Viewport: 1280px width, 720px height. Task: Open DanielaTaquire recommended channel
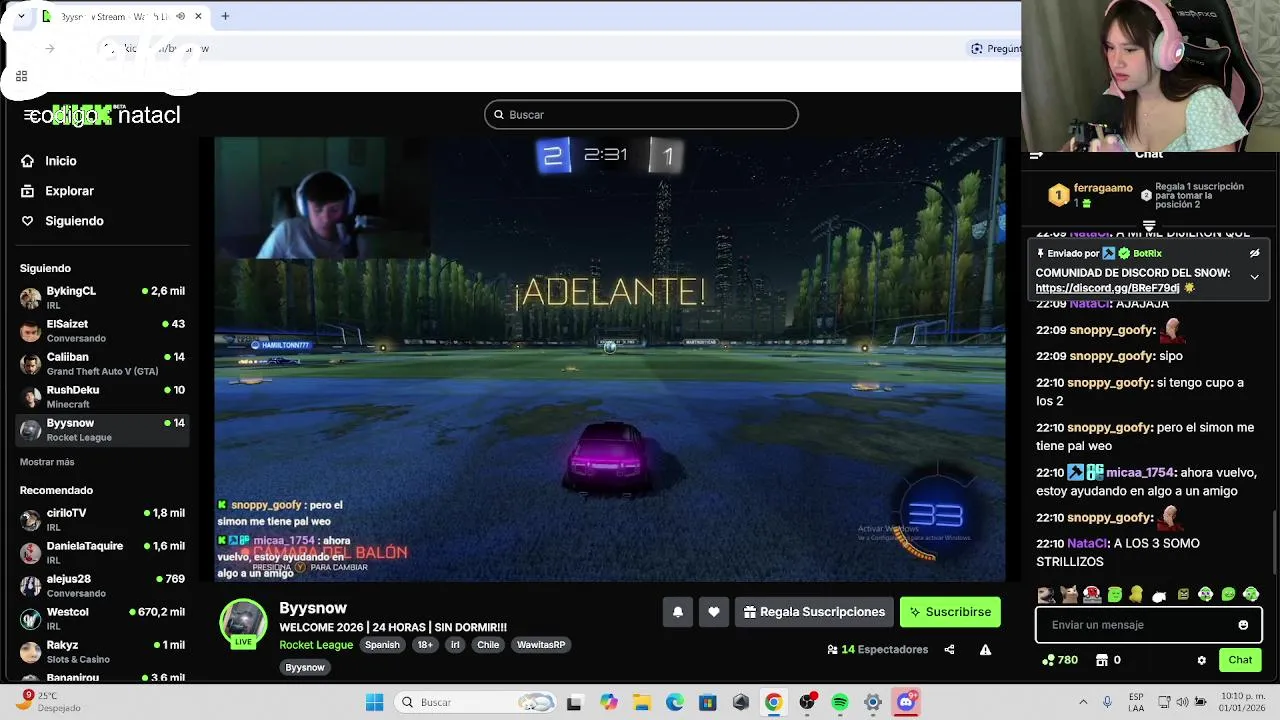(103, 553)
